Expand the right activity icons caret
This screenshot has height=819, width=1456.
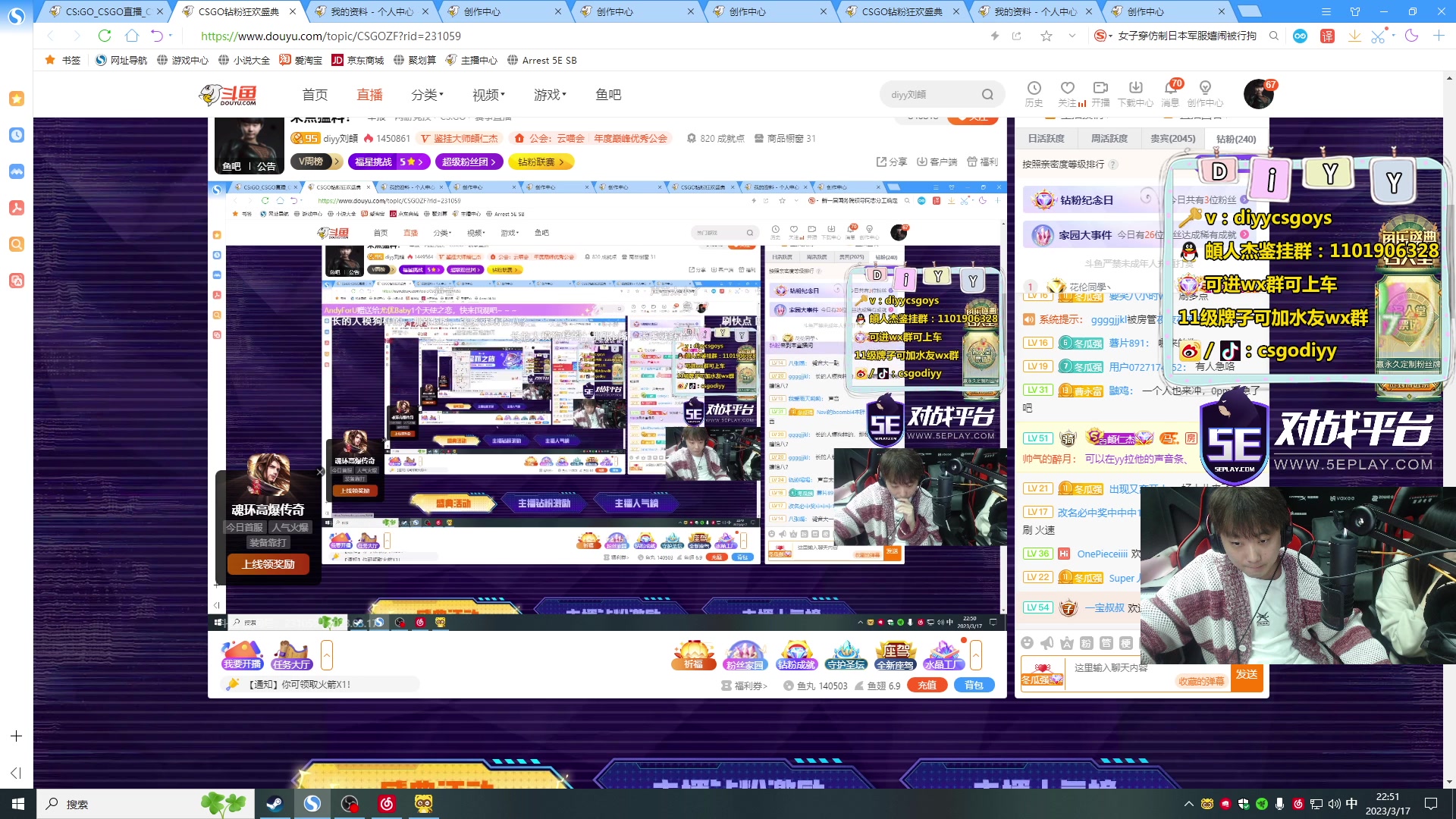pyautogui.click(x=976, y=655)
